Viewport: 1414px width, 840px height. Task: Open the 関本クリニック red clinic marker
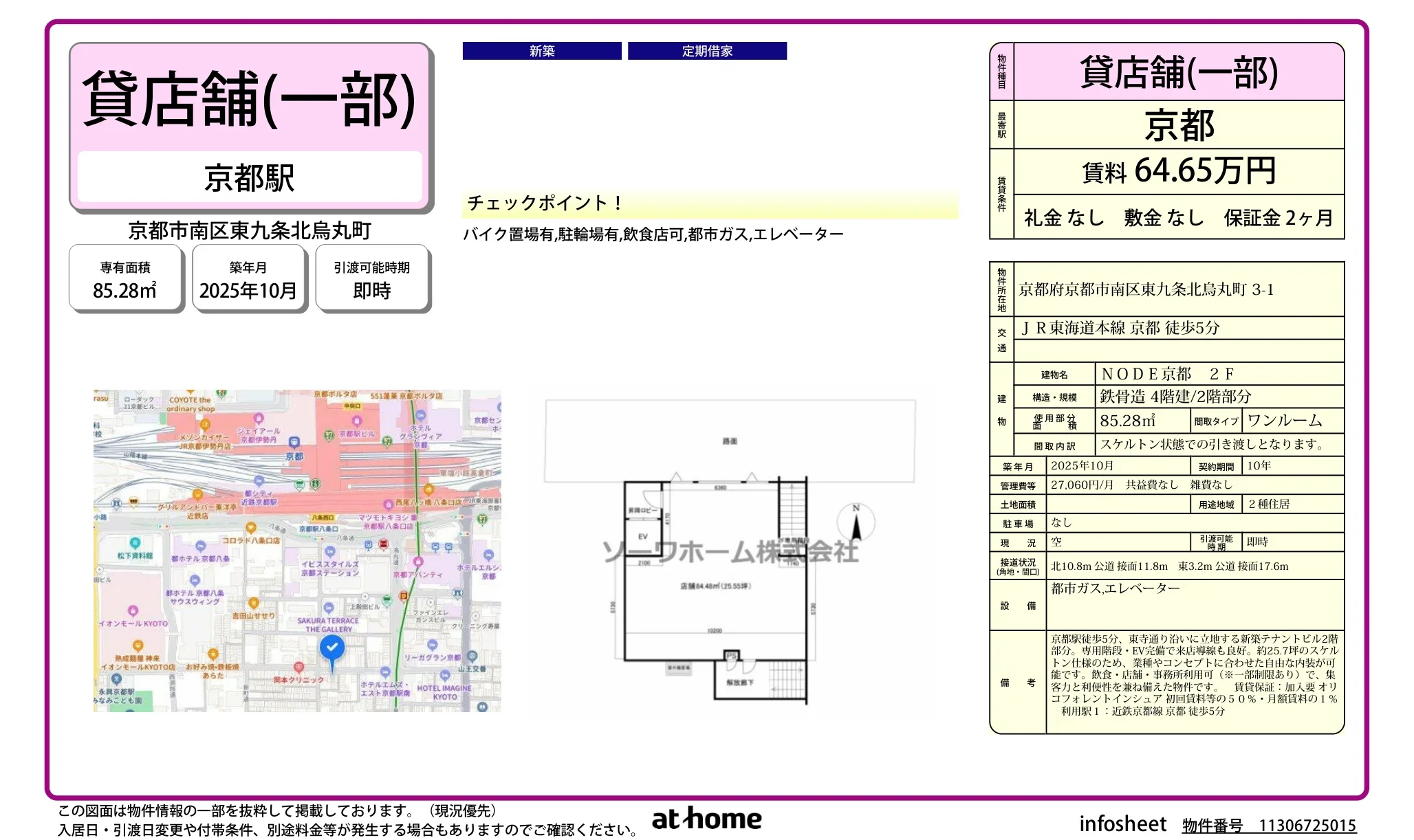[x=298, y=667]
